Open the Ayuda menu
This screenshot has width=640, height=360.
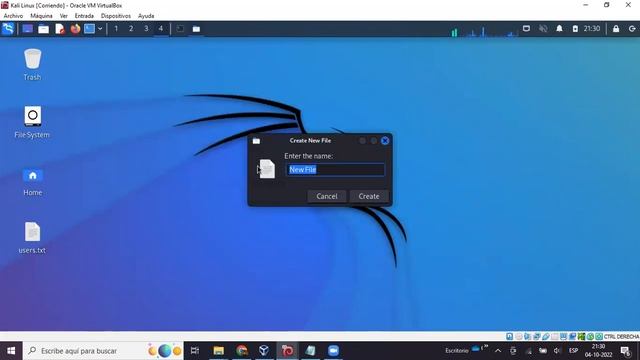click(x=146, y=16)
